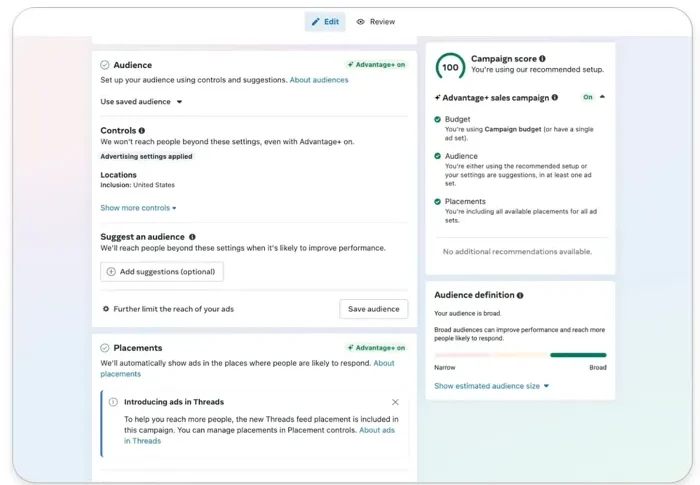Toggle Advantage+ on badge in Audience section
Image resolution: width=700 pixels, height=485 pixels.
click(x=376, y=65)
